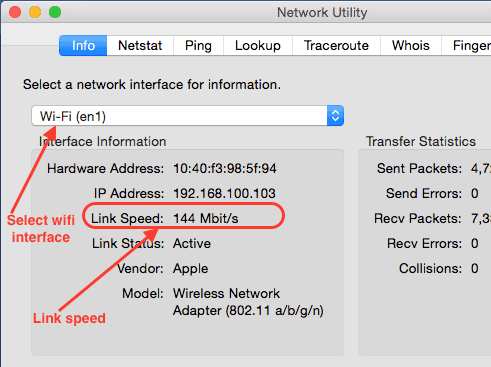Click the Recv Packets label
The width and height of the screenshot is (491, 367).
click(418, 218)
